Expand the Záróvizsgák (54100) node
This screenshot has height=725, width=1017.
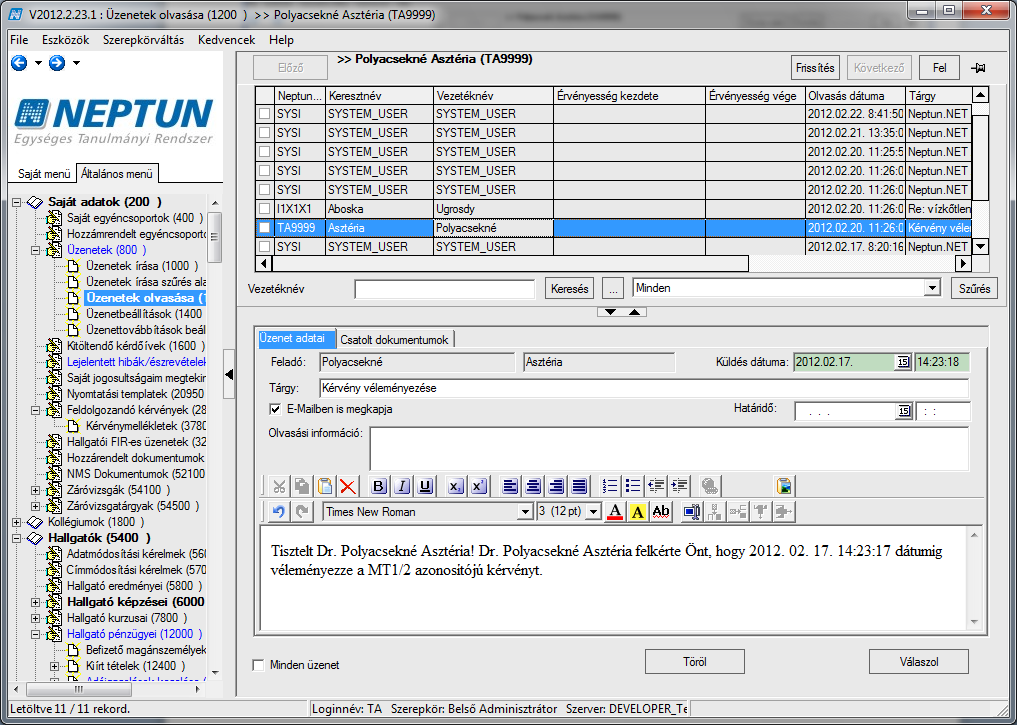(36, 490)
